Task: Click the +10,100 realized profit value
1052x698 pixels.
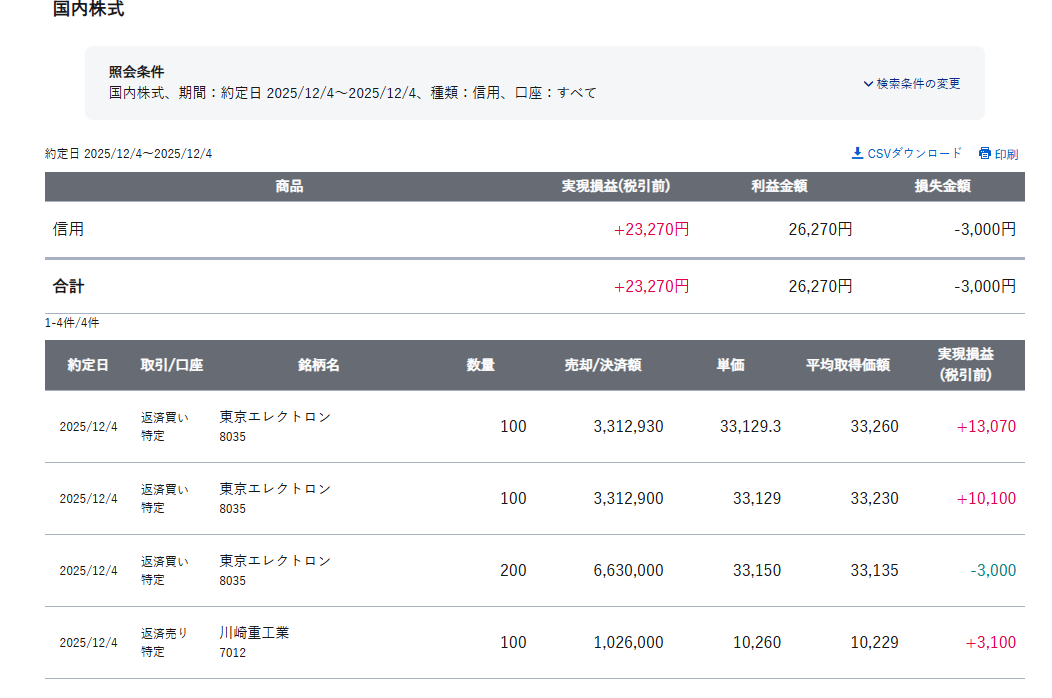Action: coord(986,499)
